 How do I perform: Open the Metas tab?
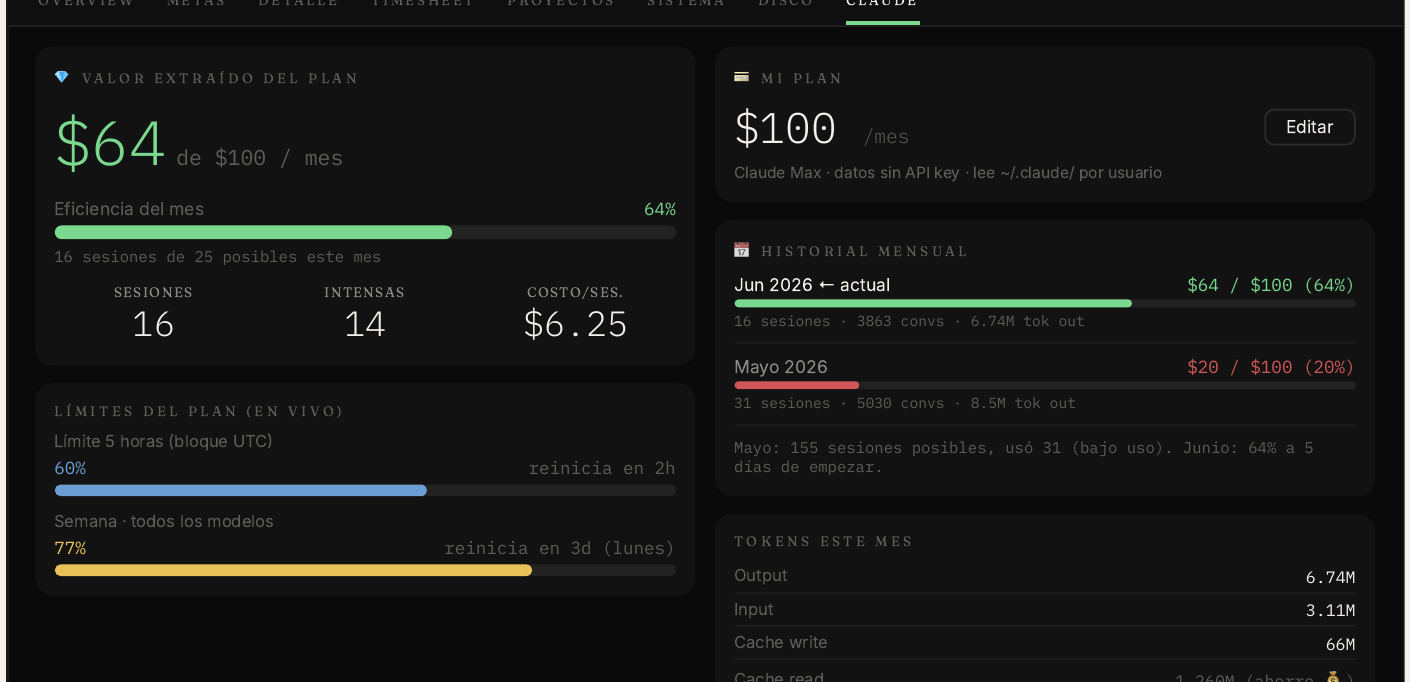click(196, 3)
